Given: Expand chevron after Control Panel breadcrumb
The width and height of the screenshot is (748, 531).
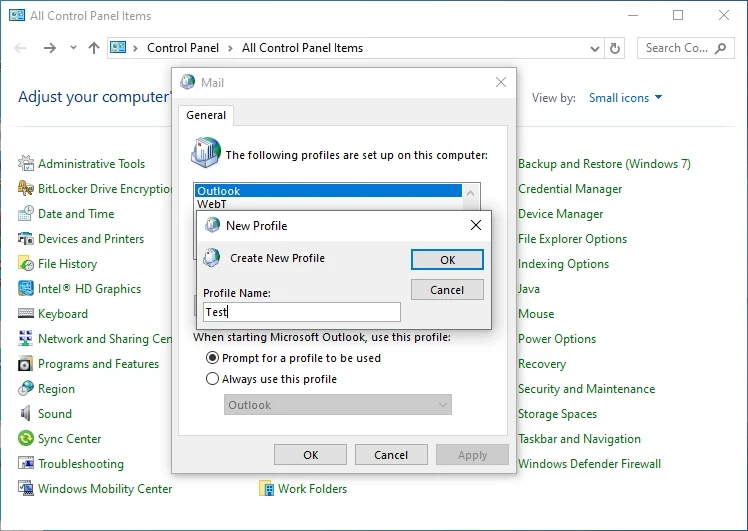Looking at the screenshot, I should pos(230,48).
